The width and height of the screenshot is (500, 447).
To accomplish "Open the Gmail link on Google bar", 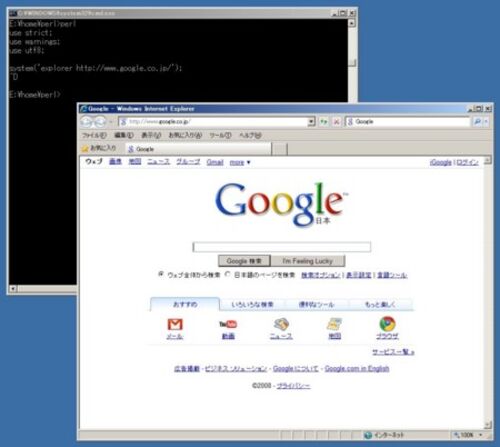I will click(x=215, y=162).
